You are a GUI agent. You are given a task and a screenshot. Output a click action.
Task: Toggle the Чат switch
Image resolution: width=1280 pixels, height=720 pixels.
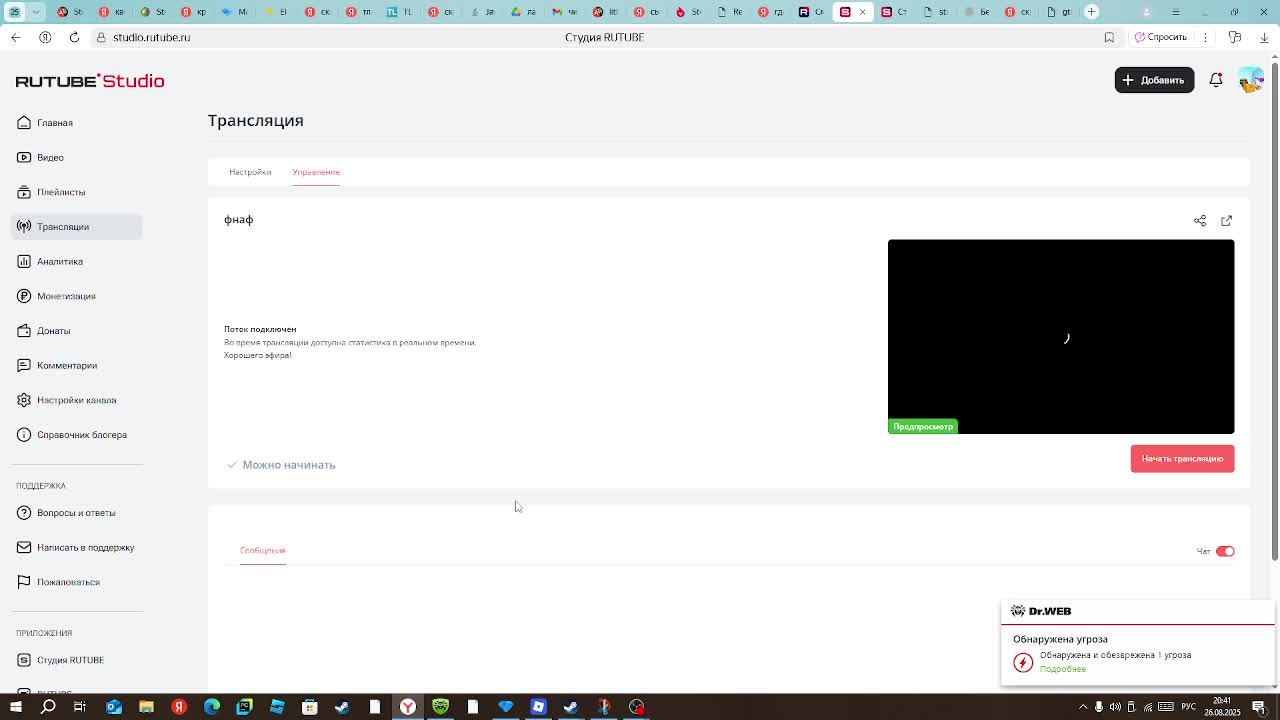pyautogui.click(x=1225, y=551)
